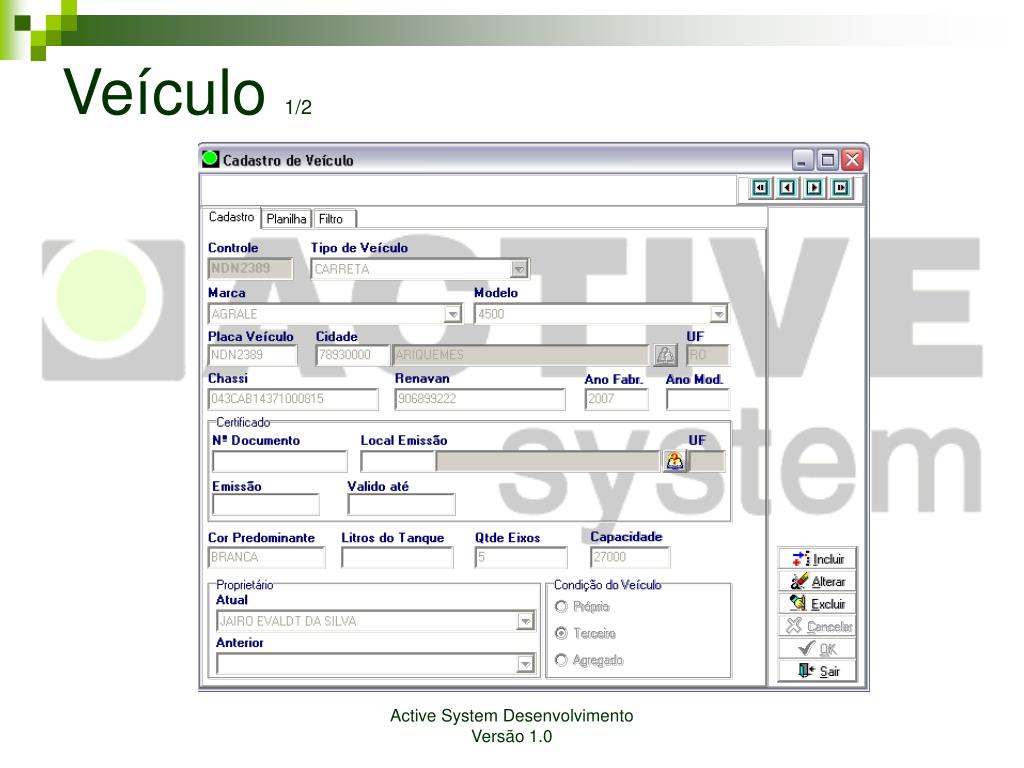Go to next record navigation icon
This screenshot has width=1024, height=768.
[814, 188]
